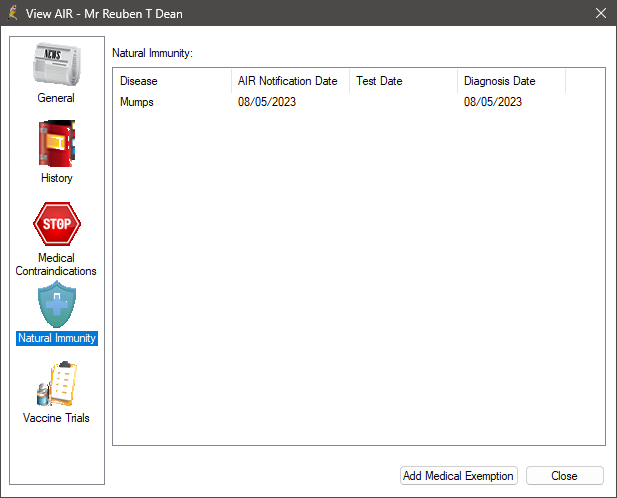Select the Mumps row in the list
This screenshot has height=498, width=617.
click(x=137, y=101)
